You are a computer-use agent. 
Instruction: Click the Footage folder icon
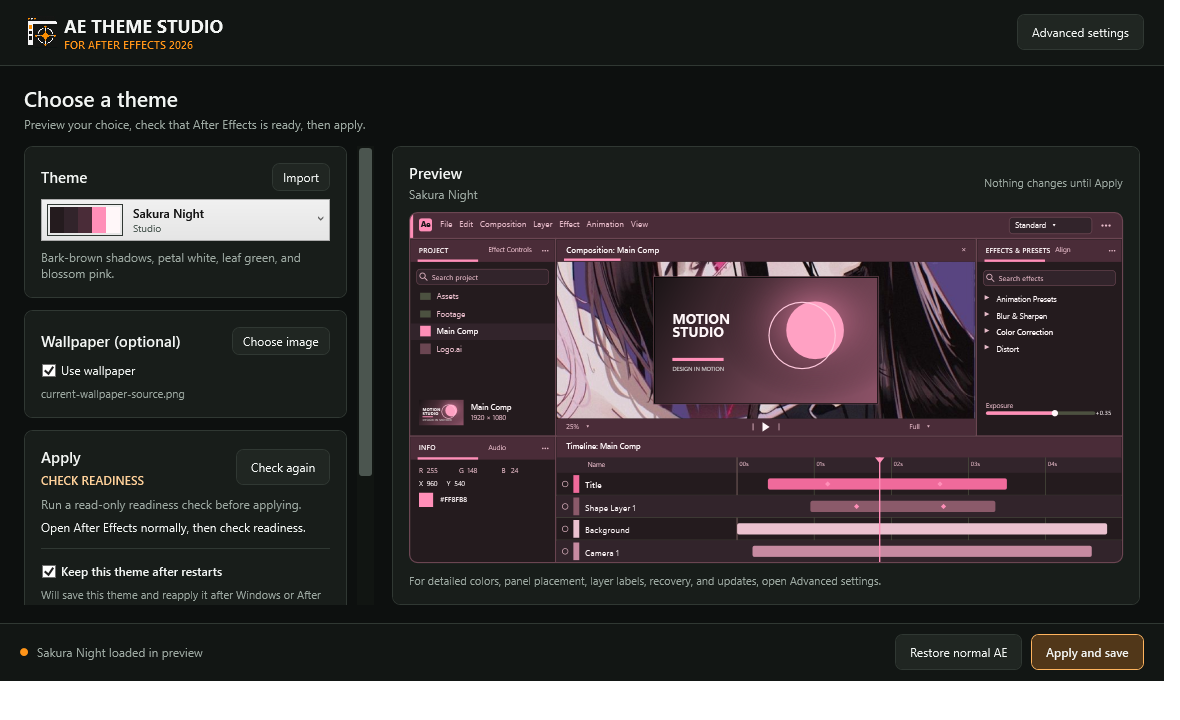pyautogui.click(x=425, y=314)
